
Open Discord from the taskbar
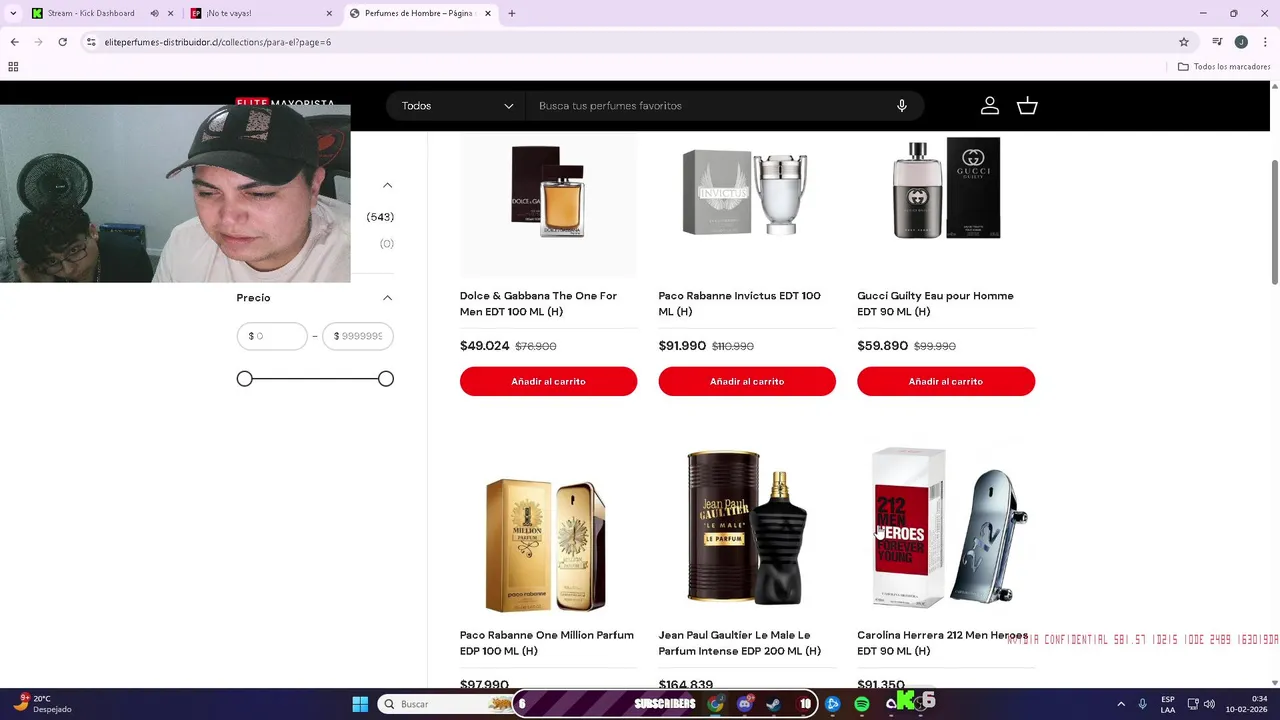tap(744, 704)
